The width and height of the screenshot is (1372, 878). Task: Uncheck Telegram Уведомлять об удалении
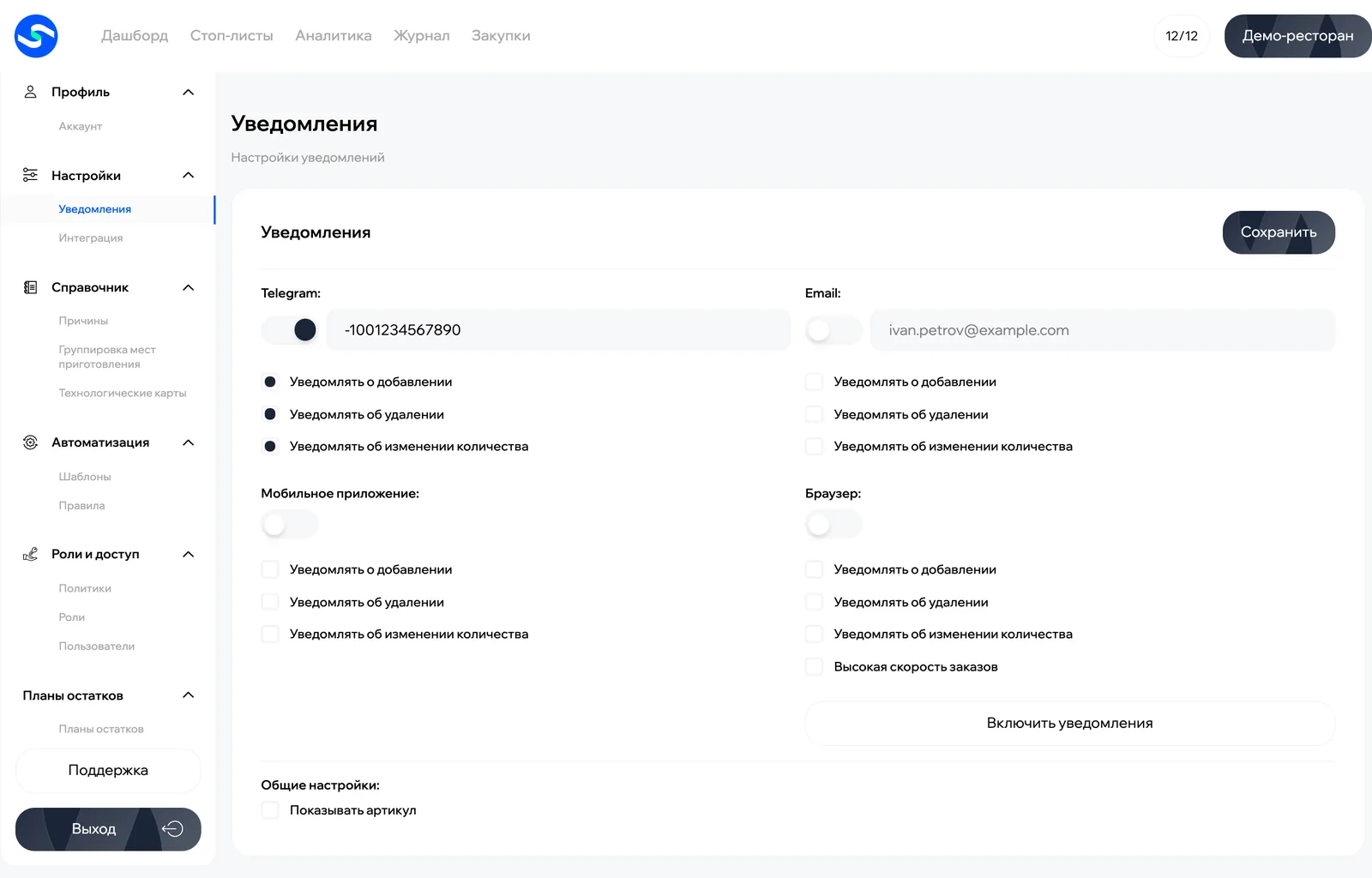270,414
